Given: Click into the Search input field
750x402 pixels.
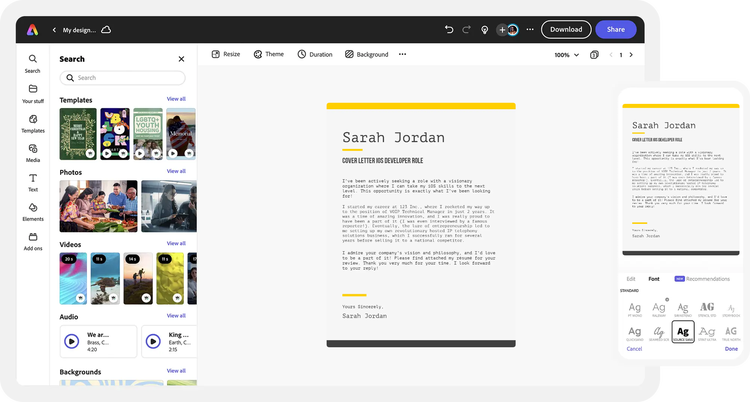Looking at the screenshot, I should pyautogui.click(x=122, y=78).
